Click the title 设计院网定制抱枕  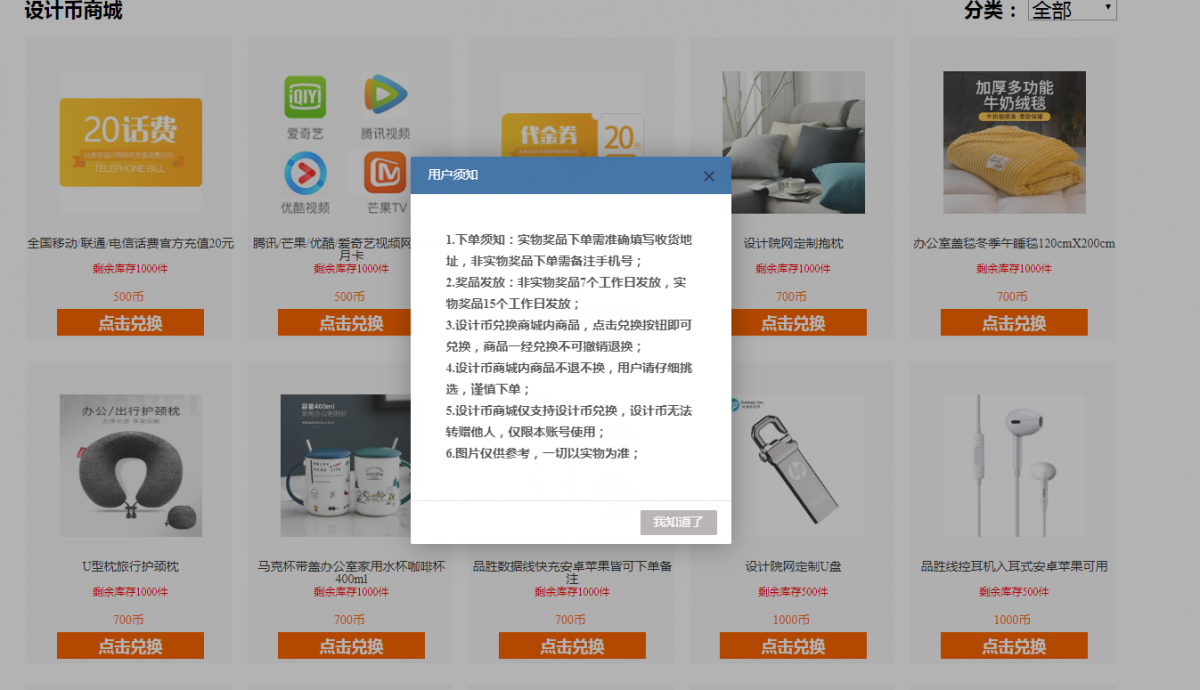(x=794, y=243)
